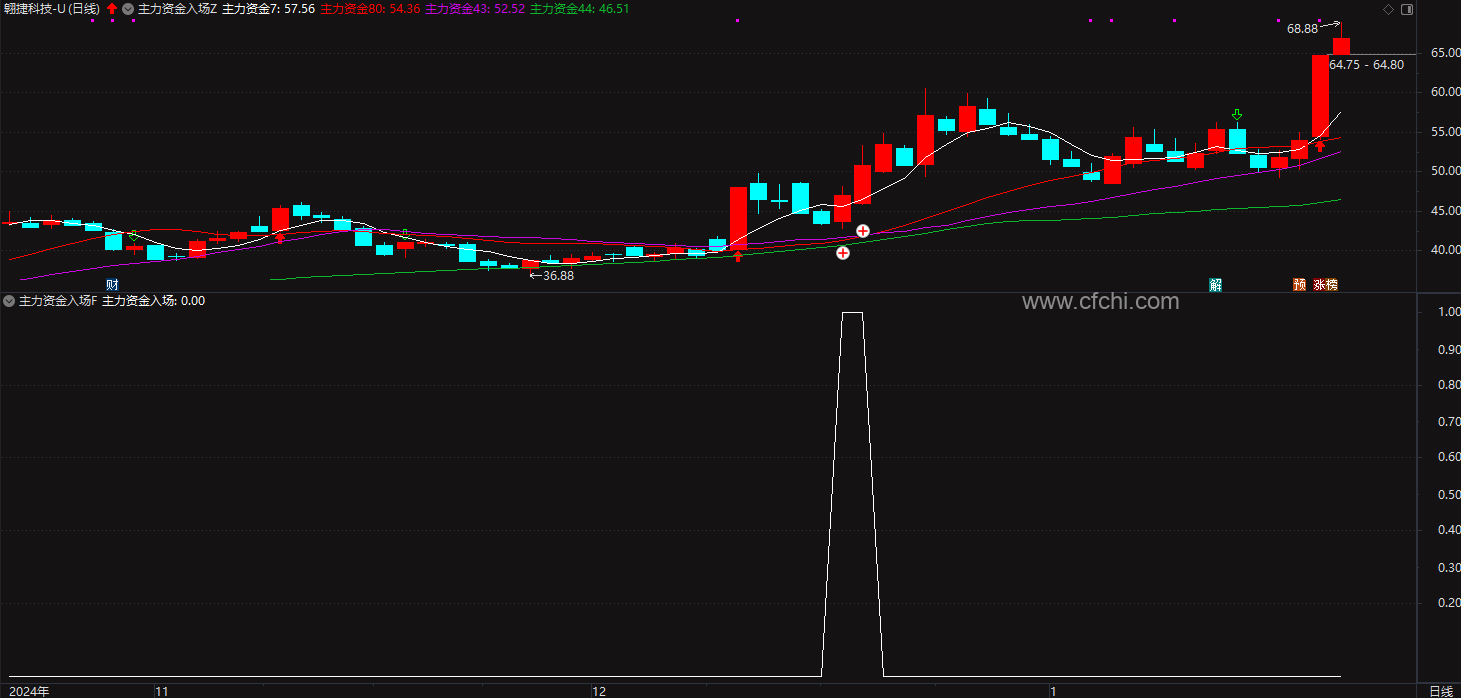The image size is (1461, 698).
Task: Click the 财 financial report marker
Action: 112,285
